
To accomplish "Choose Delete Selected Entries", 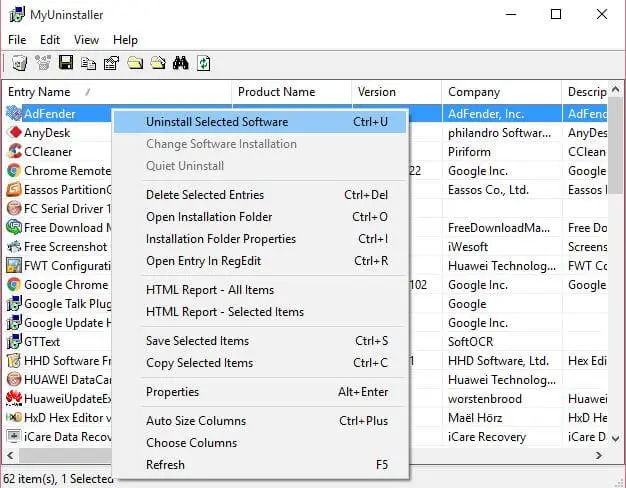I will 260,195.
